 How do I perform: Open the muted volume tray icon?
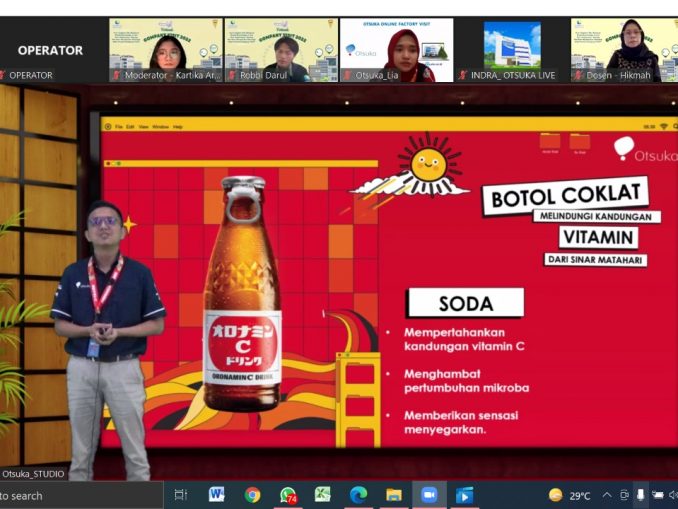tap(673, 495)
